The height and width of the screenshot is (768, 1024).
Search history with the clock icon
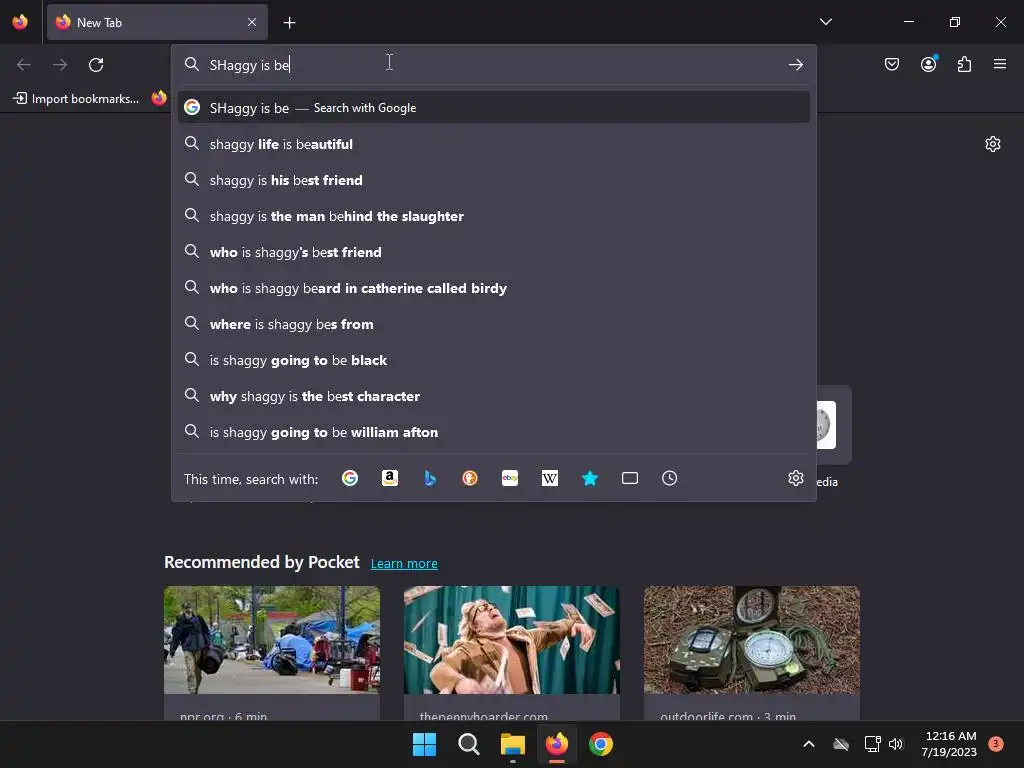click(x=669, y=478)
